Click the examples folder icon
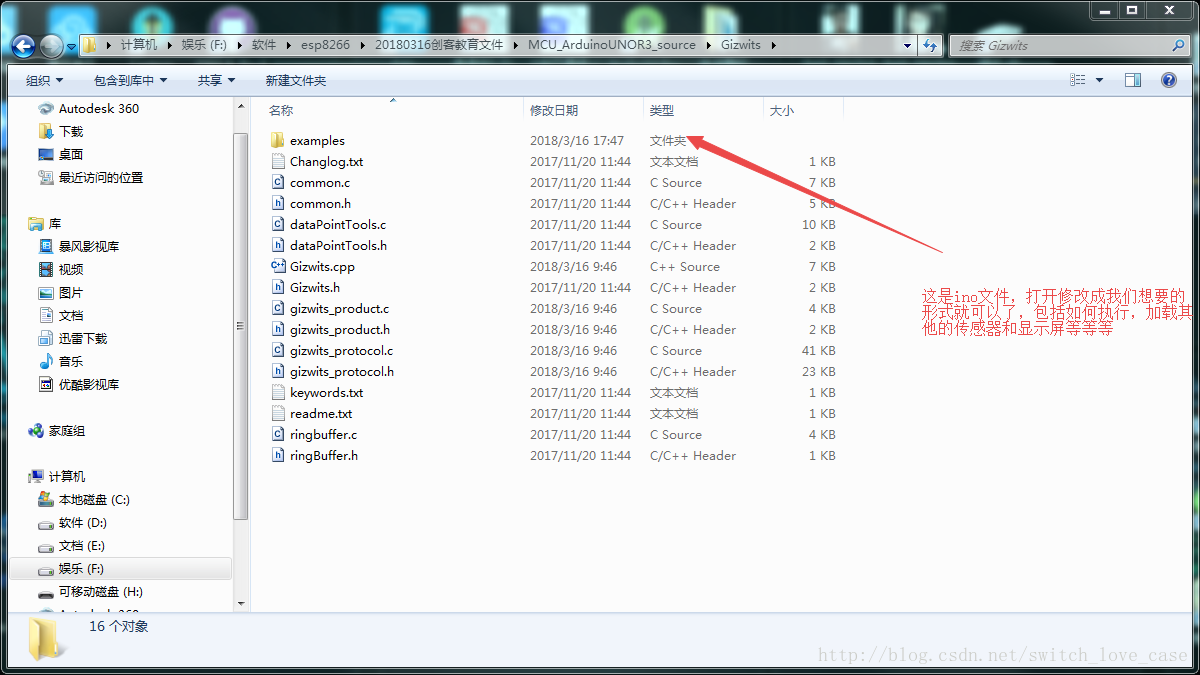 [x=278, y=140]
